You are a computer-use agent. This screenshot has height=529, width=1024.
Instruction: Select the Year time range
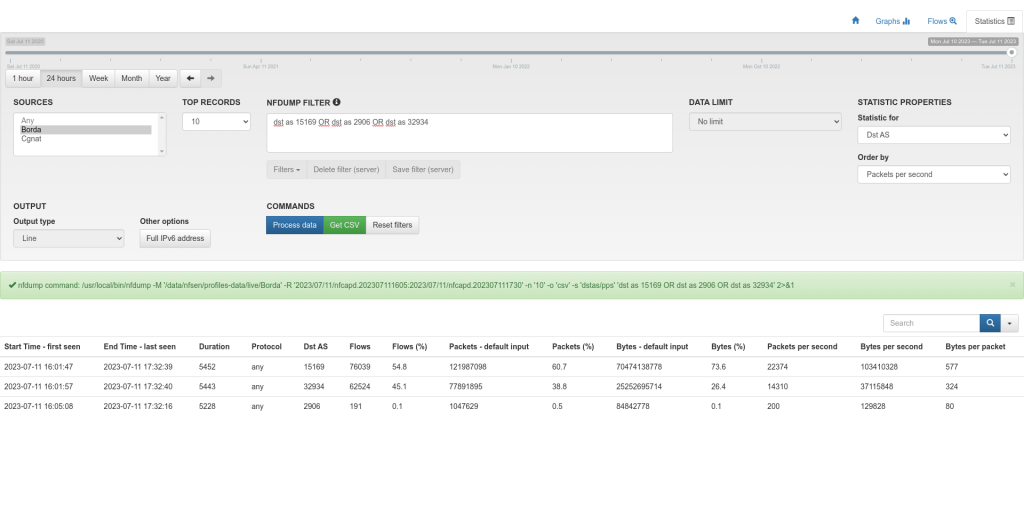coord(162,78)
